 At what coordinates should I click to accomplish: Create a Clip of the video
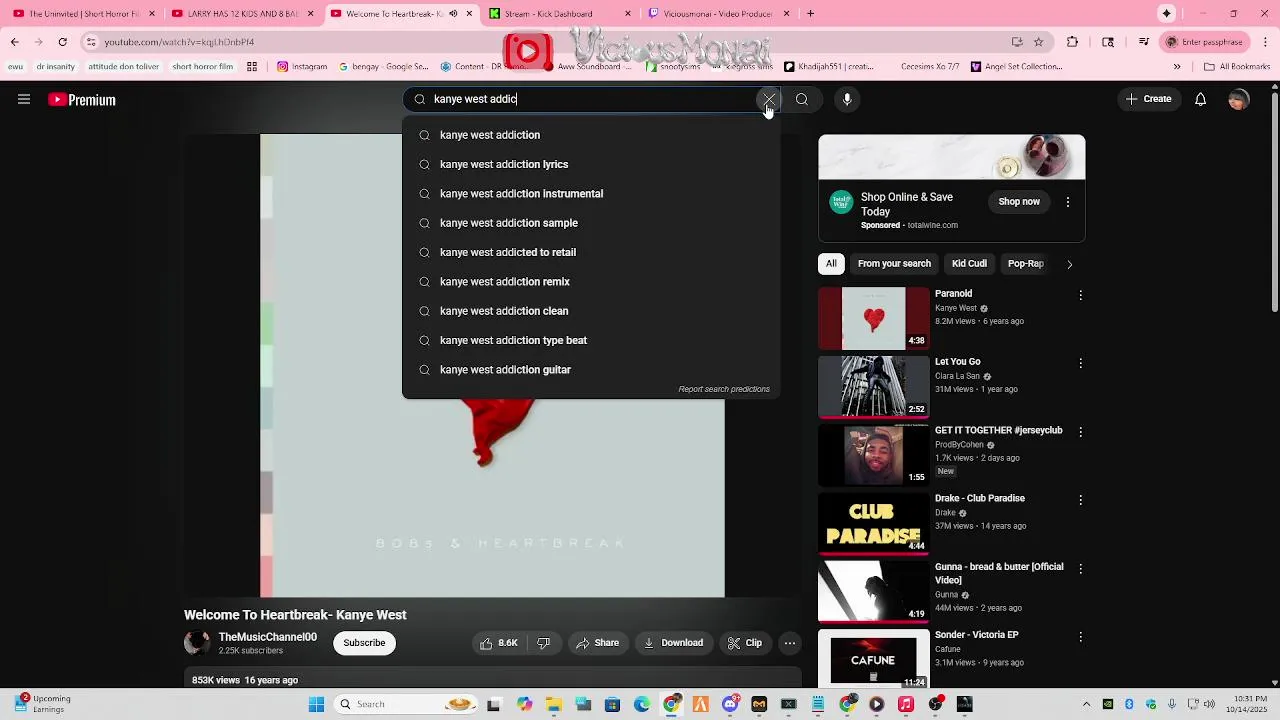(745, 643)
